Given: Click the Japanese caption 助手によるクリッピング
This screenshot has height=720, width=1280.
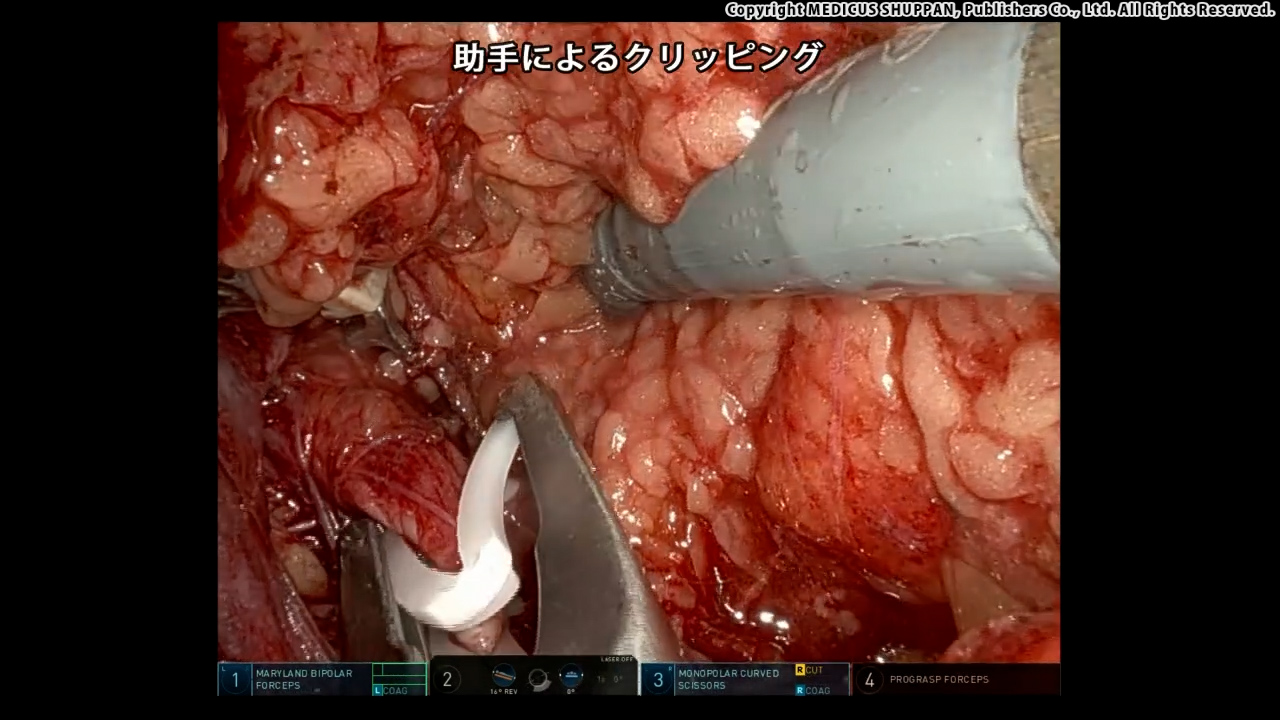Looking at the screenshot, I should 638,57.
